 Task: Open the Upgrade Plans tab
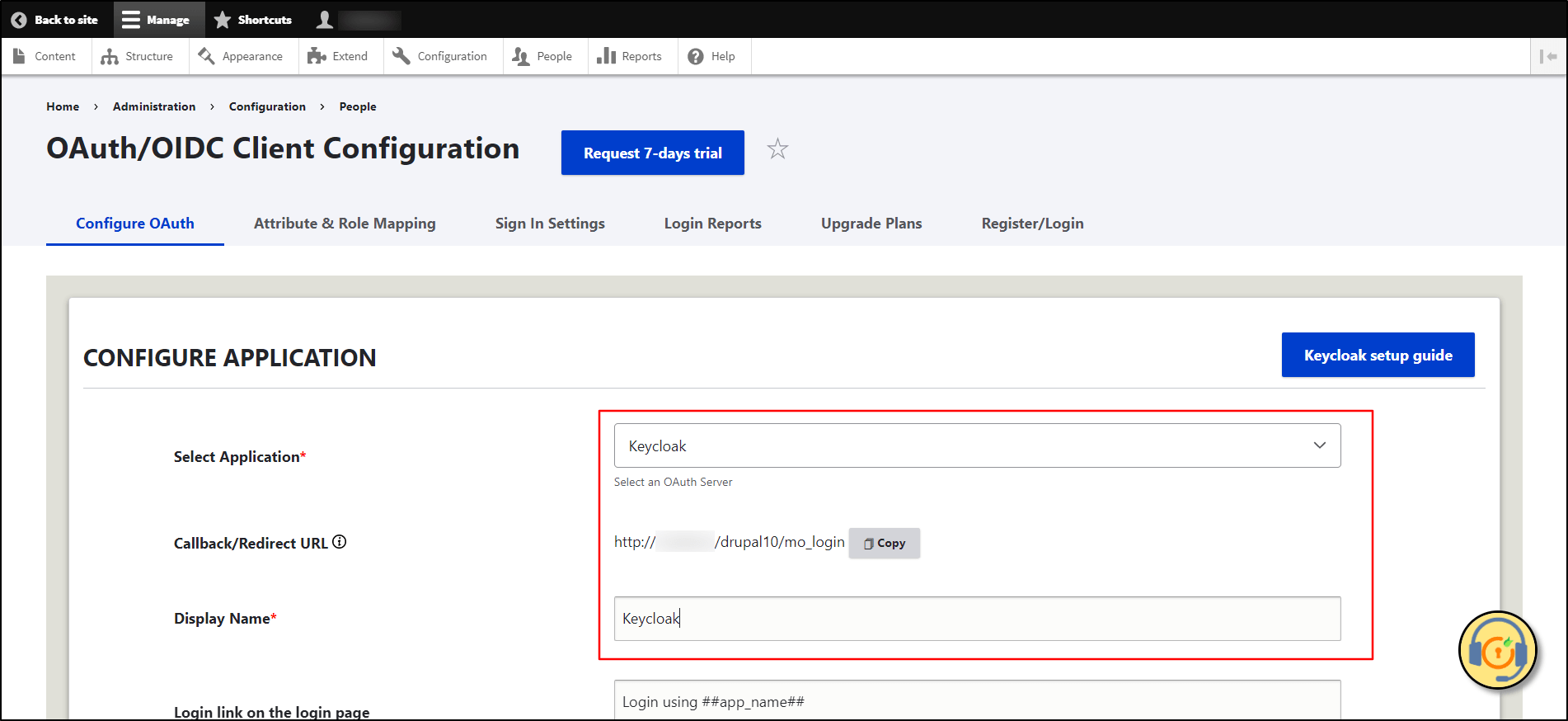click(x=871, y=224)
